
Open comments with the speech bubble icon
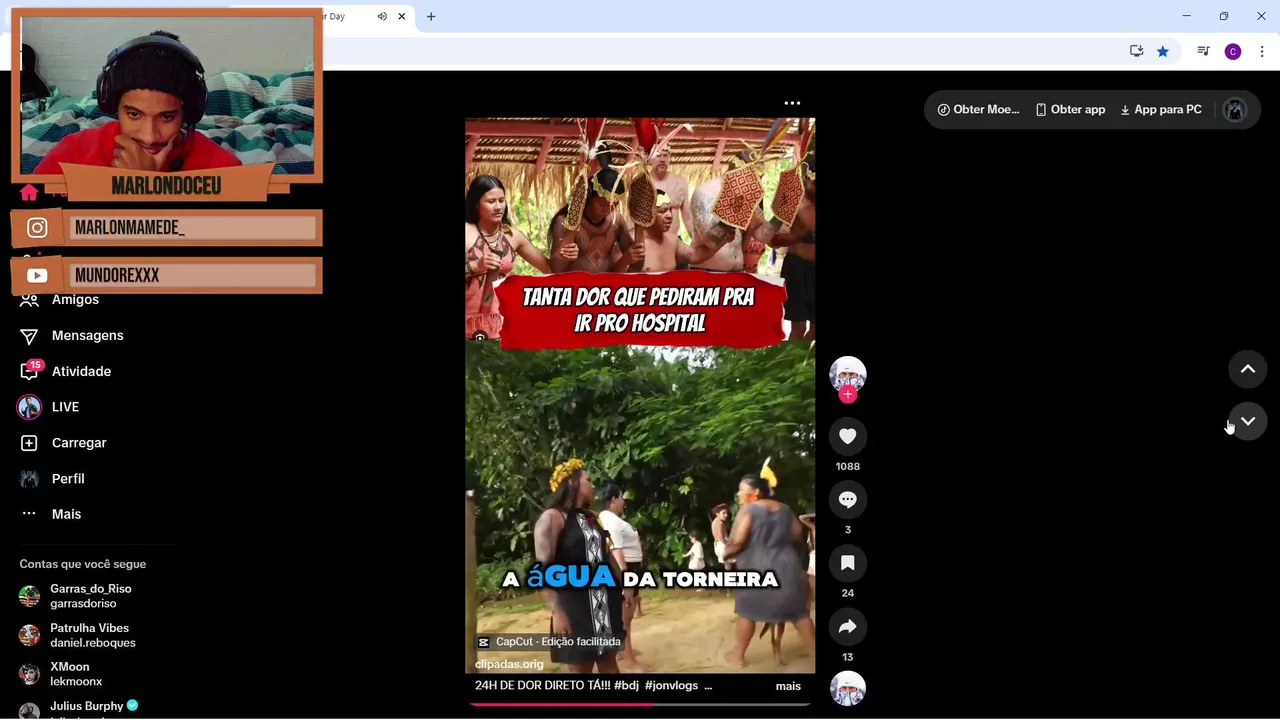tap(848, 499)
